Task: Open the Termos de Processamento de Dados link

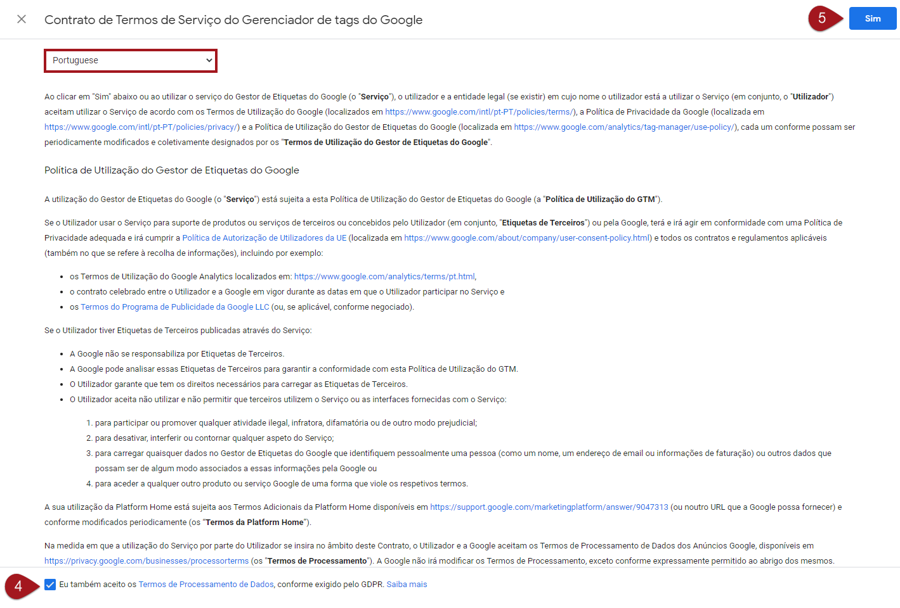Action: point(206,585)
